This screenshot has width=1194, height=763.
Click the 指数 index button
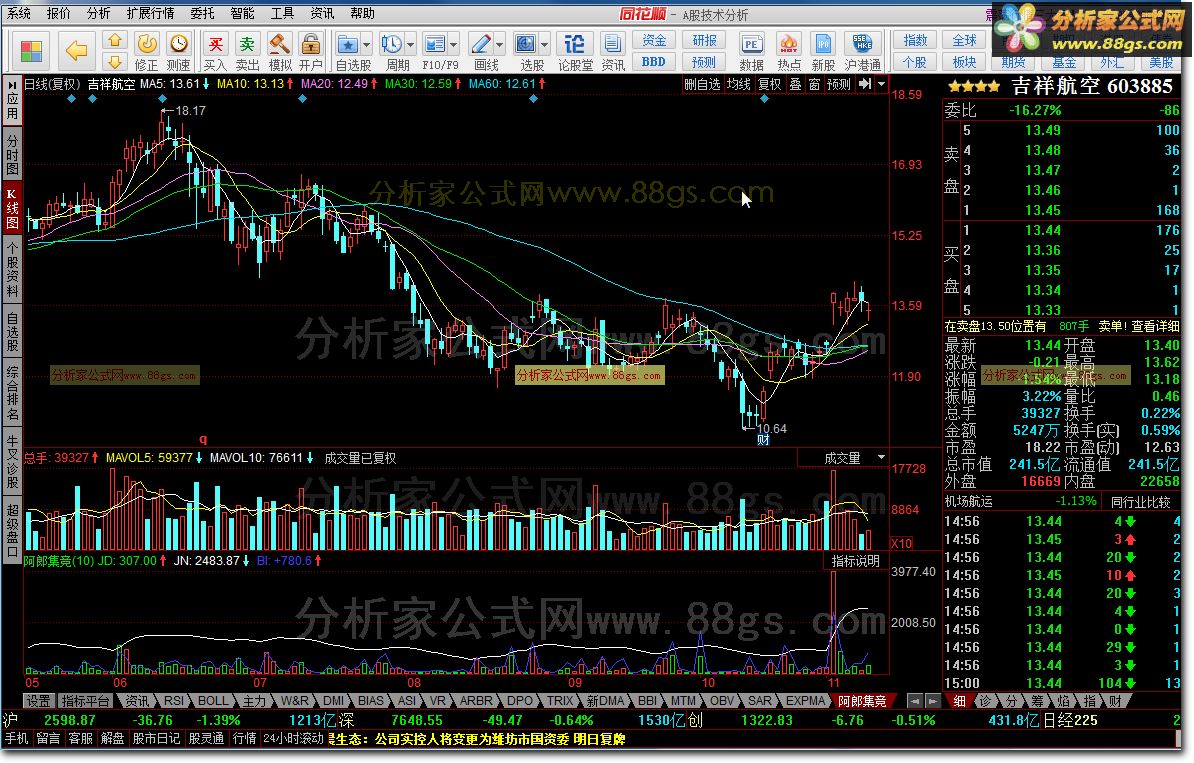pos(915,40)
